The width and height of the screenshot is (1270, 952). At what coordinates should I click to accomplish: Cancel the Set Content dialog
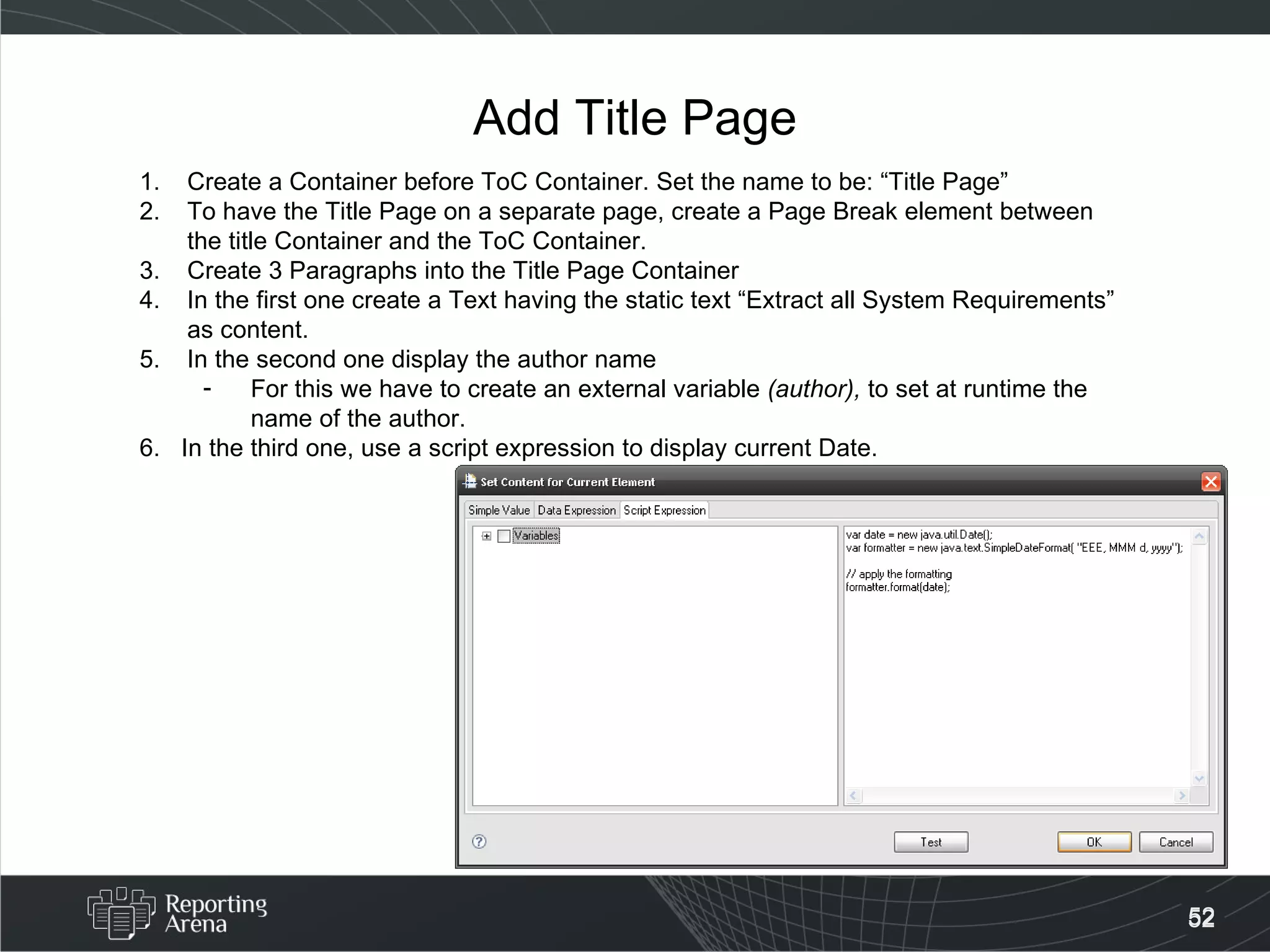tap(1176, 842)
